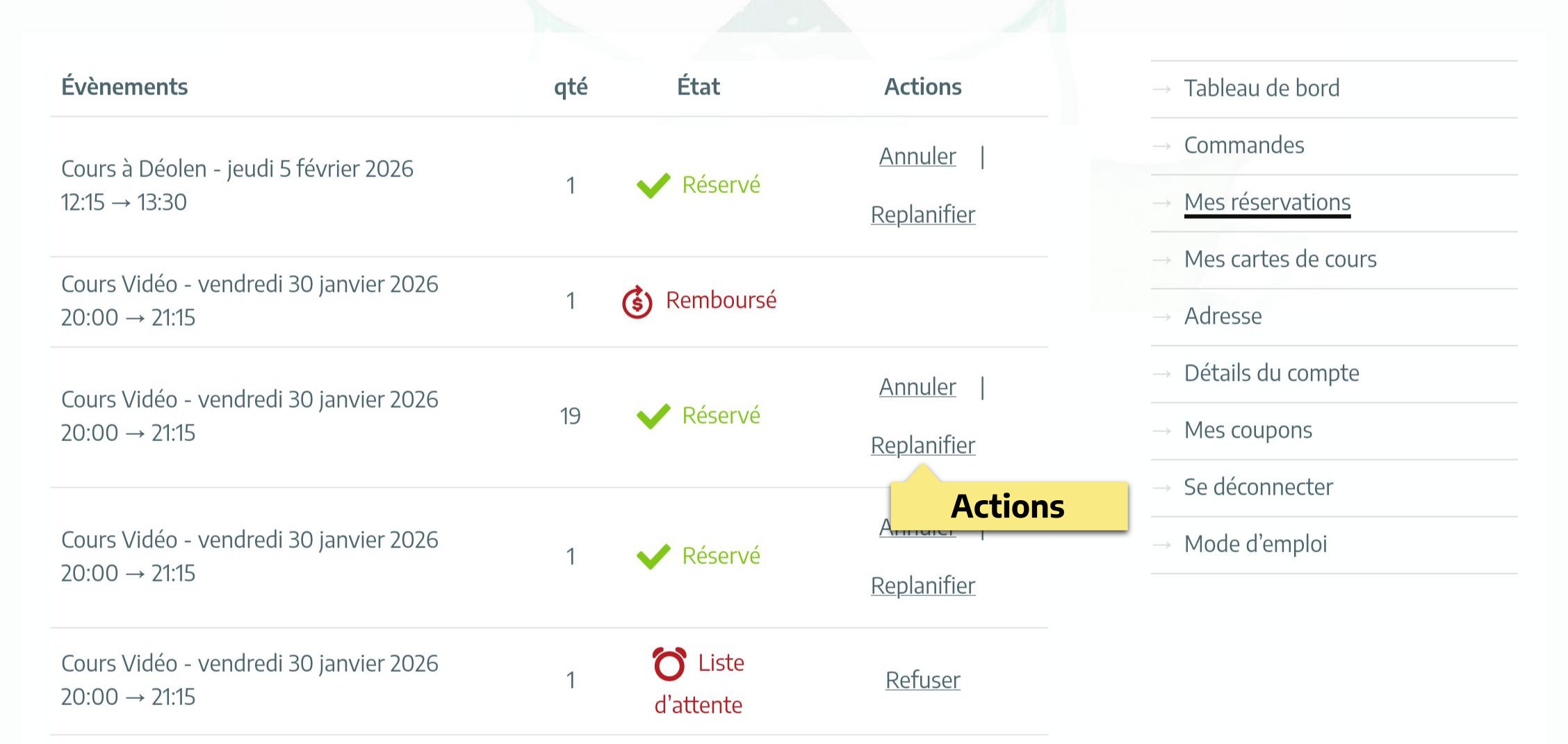Open Mes cartes de cours

coord(1280,259)
